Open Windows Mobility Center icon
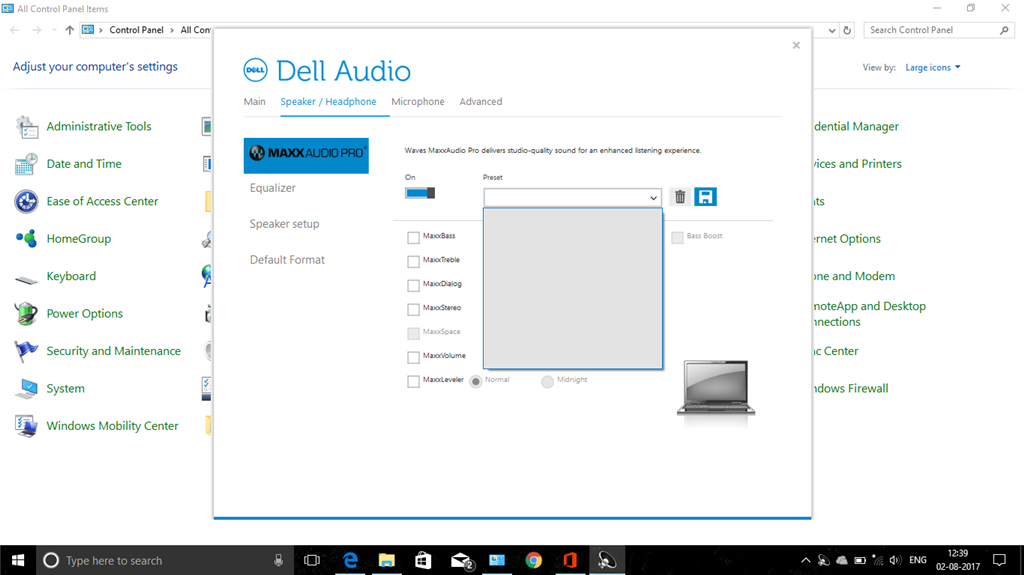Image resolution: width=1024 pixels, height=575 pixels. (x=27, y=426)
